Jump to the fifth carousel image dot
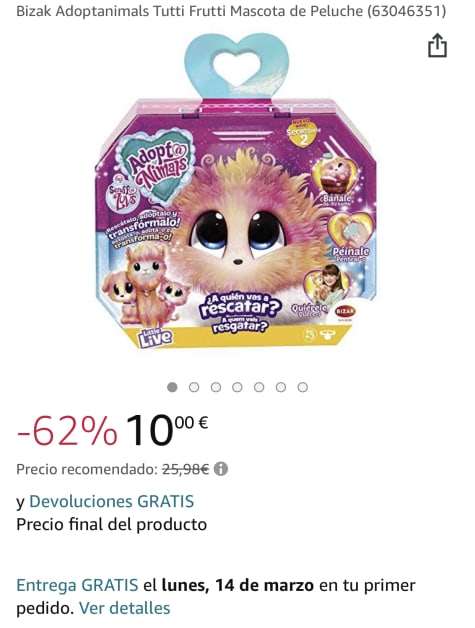 [x=259, y=387]
